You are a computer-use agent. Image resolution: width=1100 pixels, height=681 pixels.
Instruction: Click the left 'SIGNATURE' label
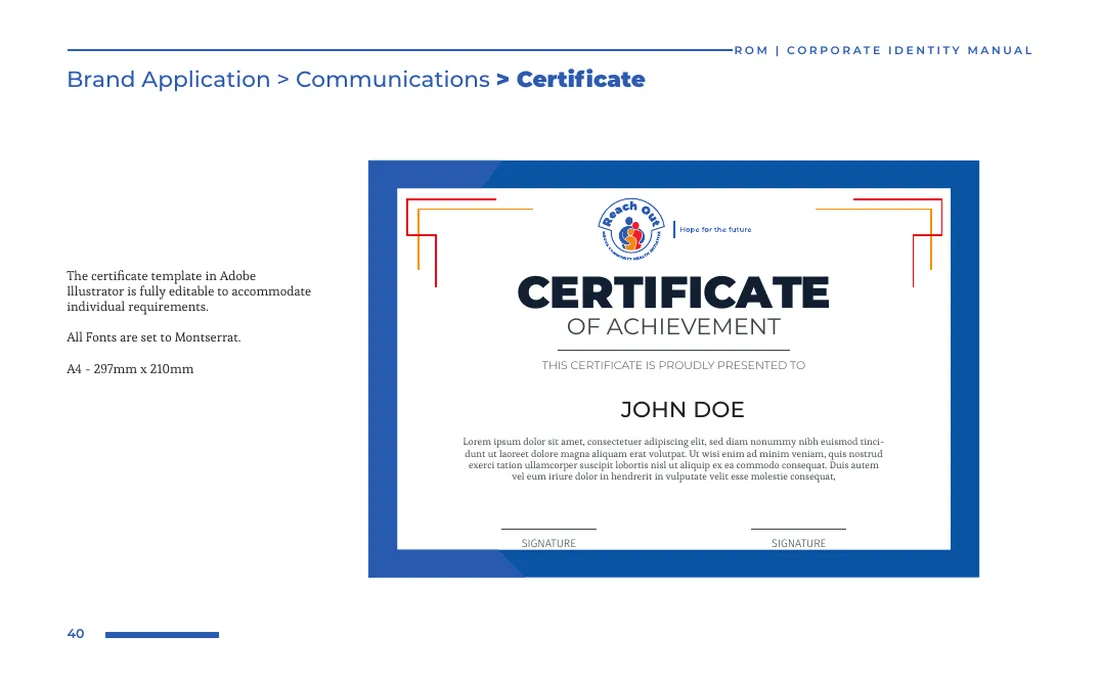tap(549, 543)
